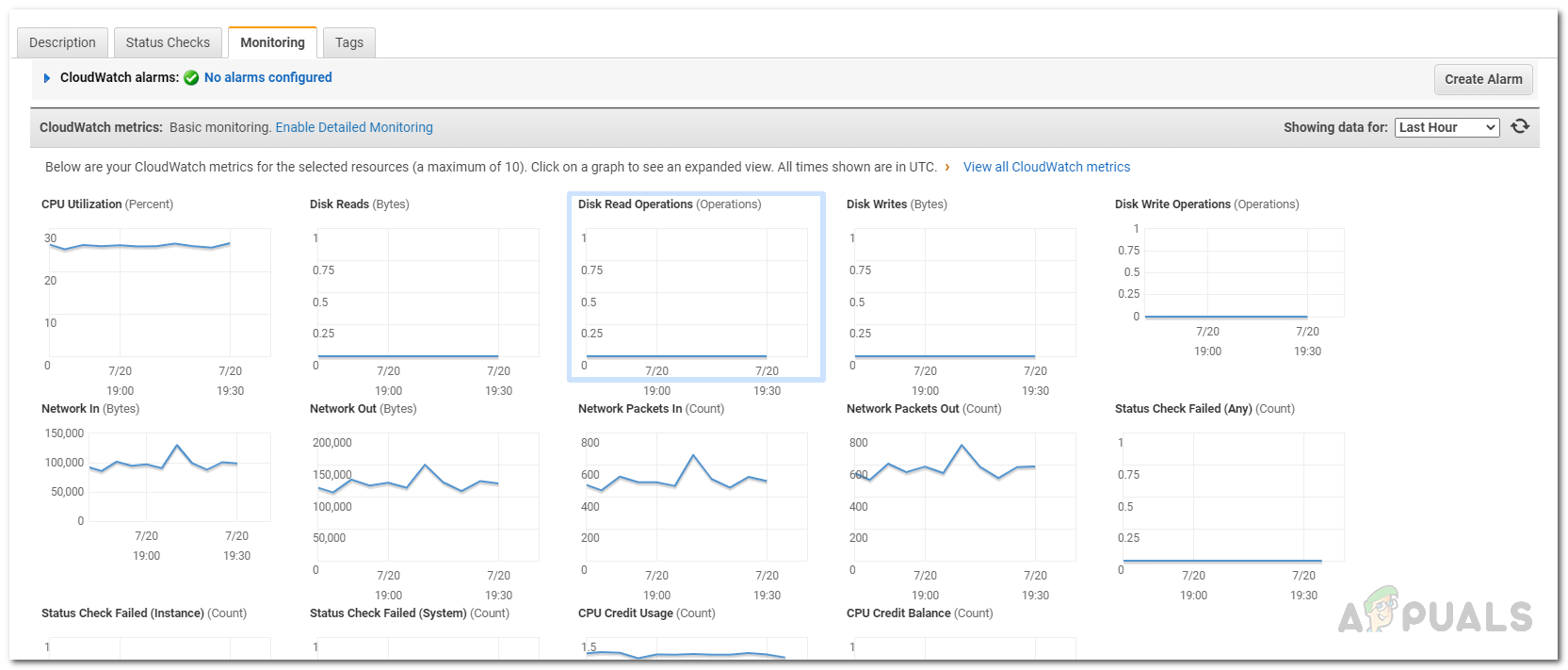Click the No alarms configured link

[268, 77]
